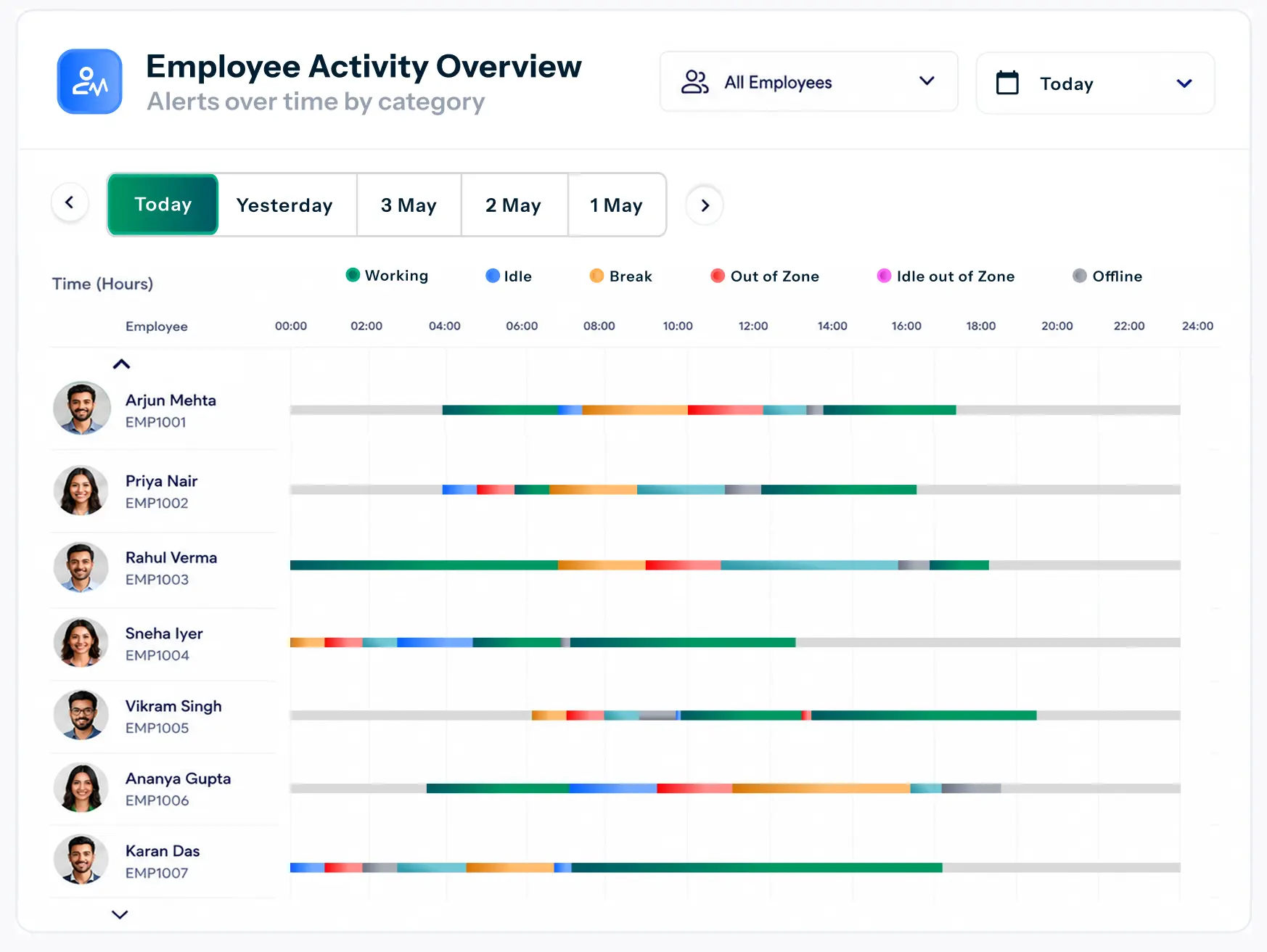Viewport: 1267px width, 952px height.
Task: Click the people icon in All Employees selector
Action: [694, 82]
